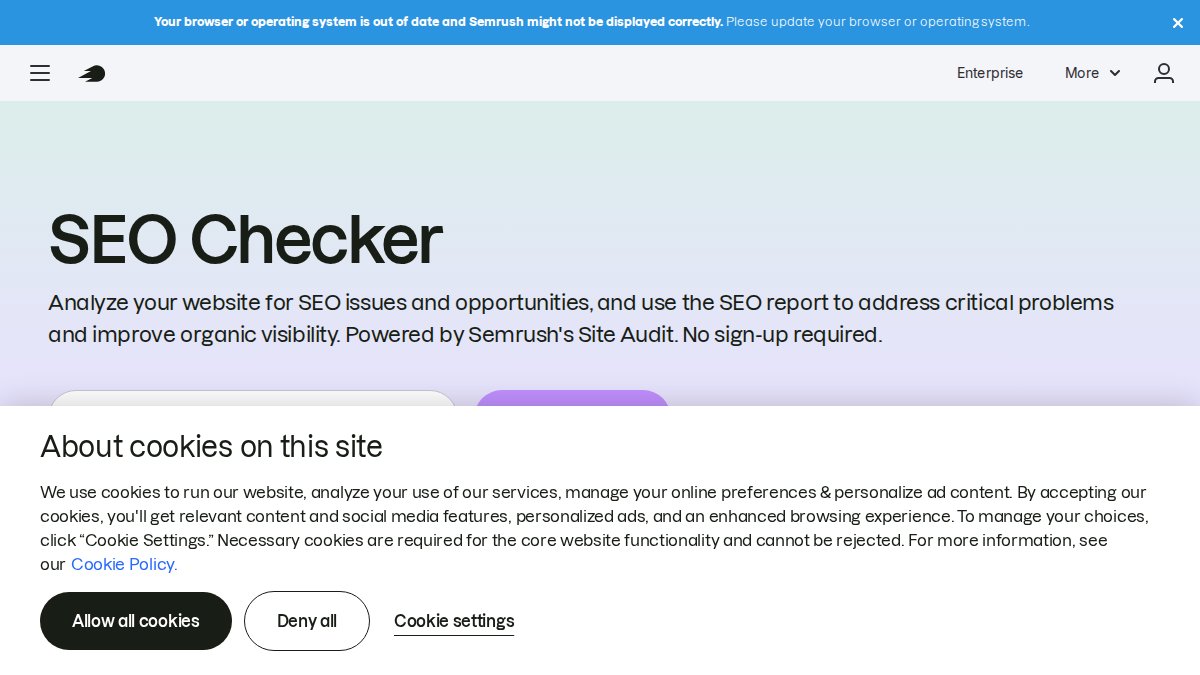
Task: Open Cookie settings
Action: coord(454,621)
